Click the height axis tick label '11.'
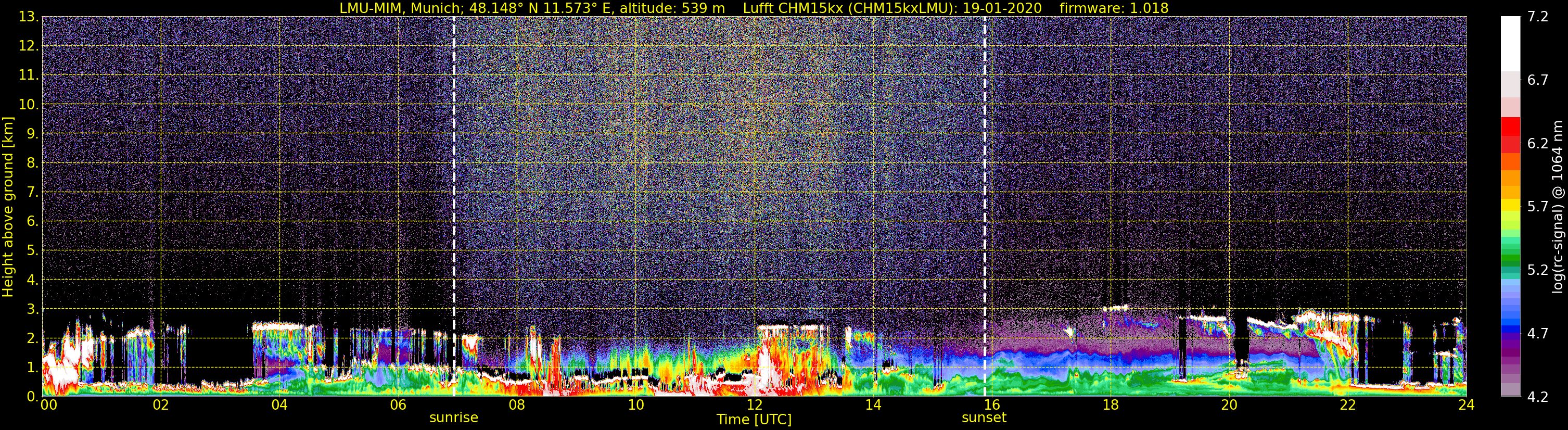Image resolution: width=1568 pixels, height=430 pixels. point(29,75)
